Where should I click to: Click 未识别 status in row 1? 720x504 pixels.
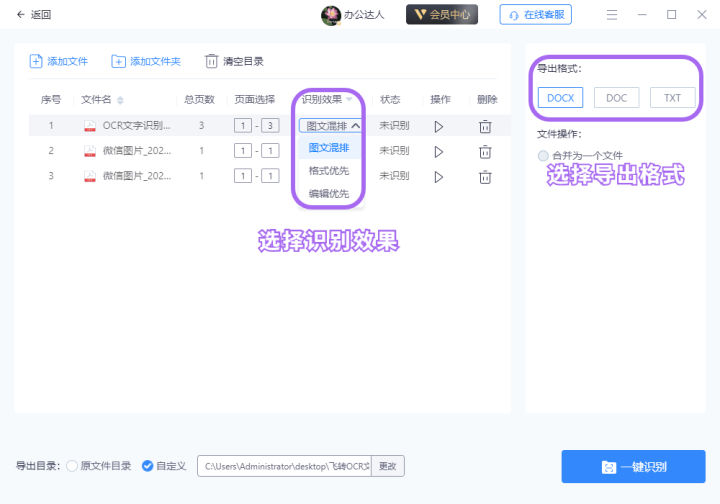394,125
